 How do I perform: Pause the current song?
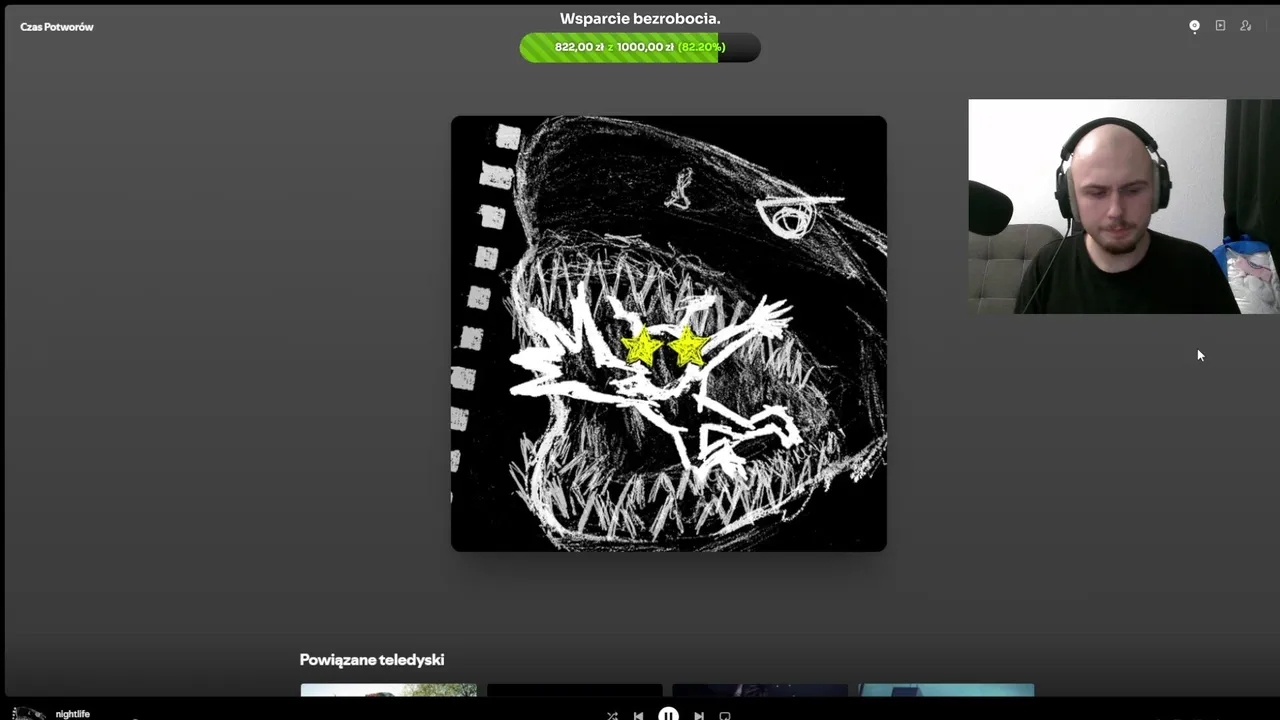pyautogui.click(x=668, y=714)
